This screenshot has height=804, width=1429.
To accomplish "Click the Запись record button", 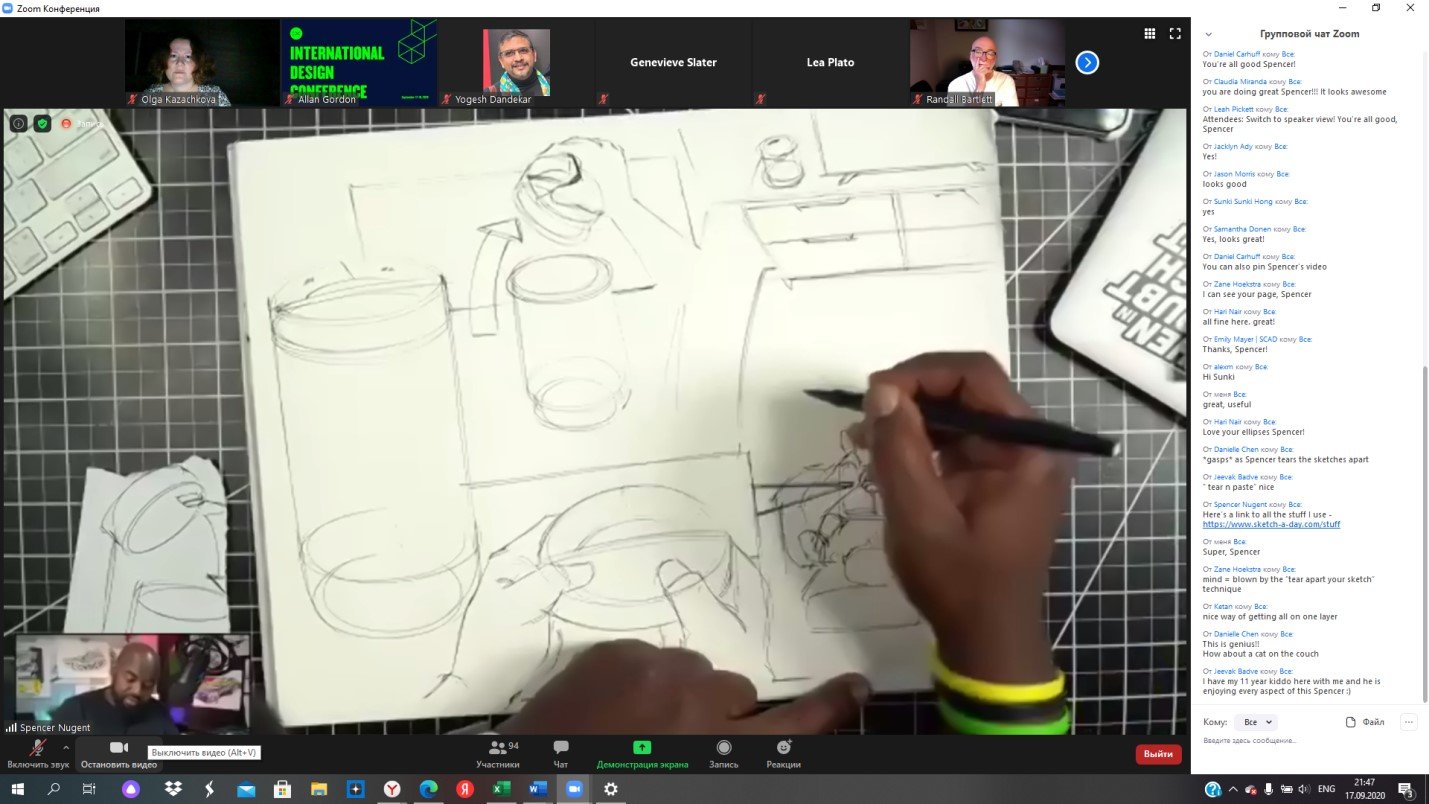I will (x=723, y=754).
